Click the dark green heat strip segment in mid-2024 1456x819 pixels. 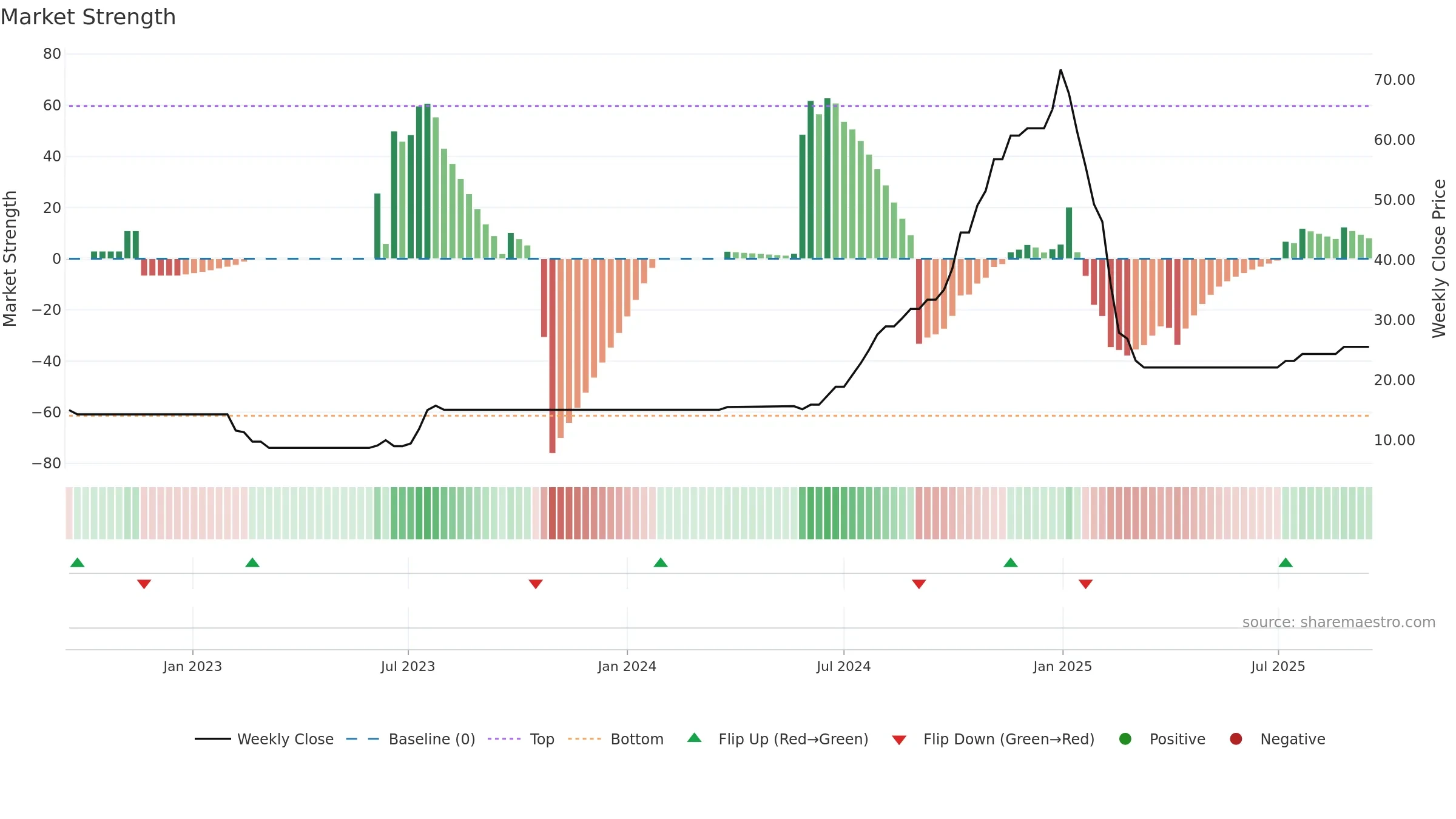click(x=827, y=513)
